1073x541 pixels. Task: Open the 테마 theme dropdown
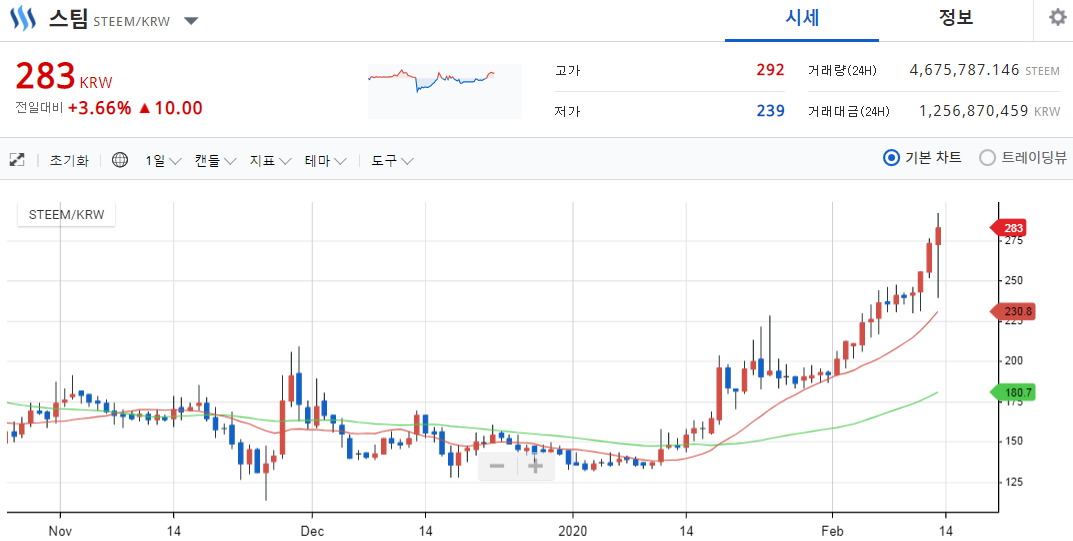[x=326, y=161]
